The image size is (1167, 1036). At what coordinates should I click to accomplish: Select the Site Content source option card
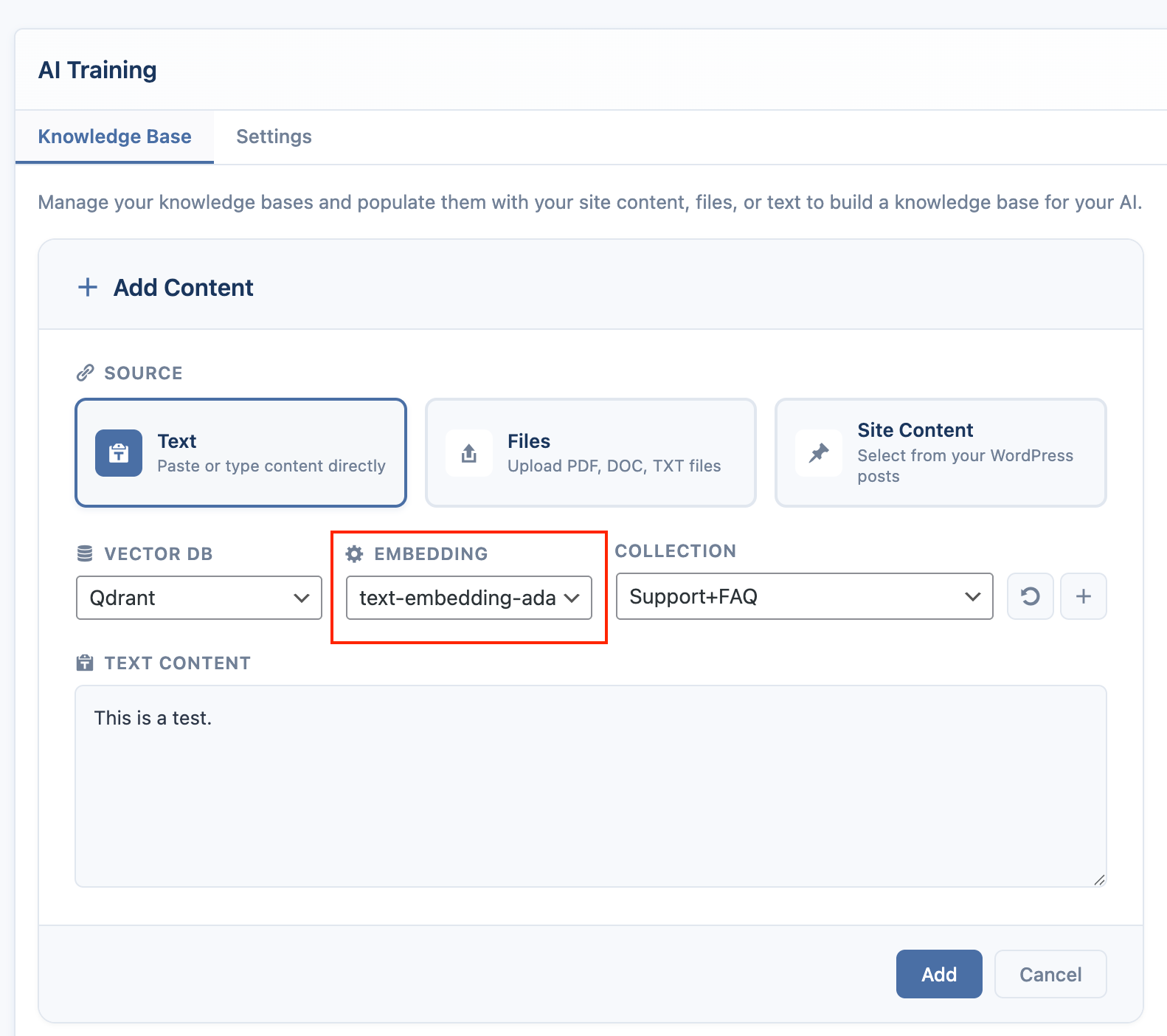click(x=941, y=453)
